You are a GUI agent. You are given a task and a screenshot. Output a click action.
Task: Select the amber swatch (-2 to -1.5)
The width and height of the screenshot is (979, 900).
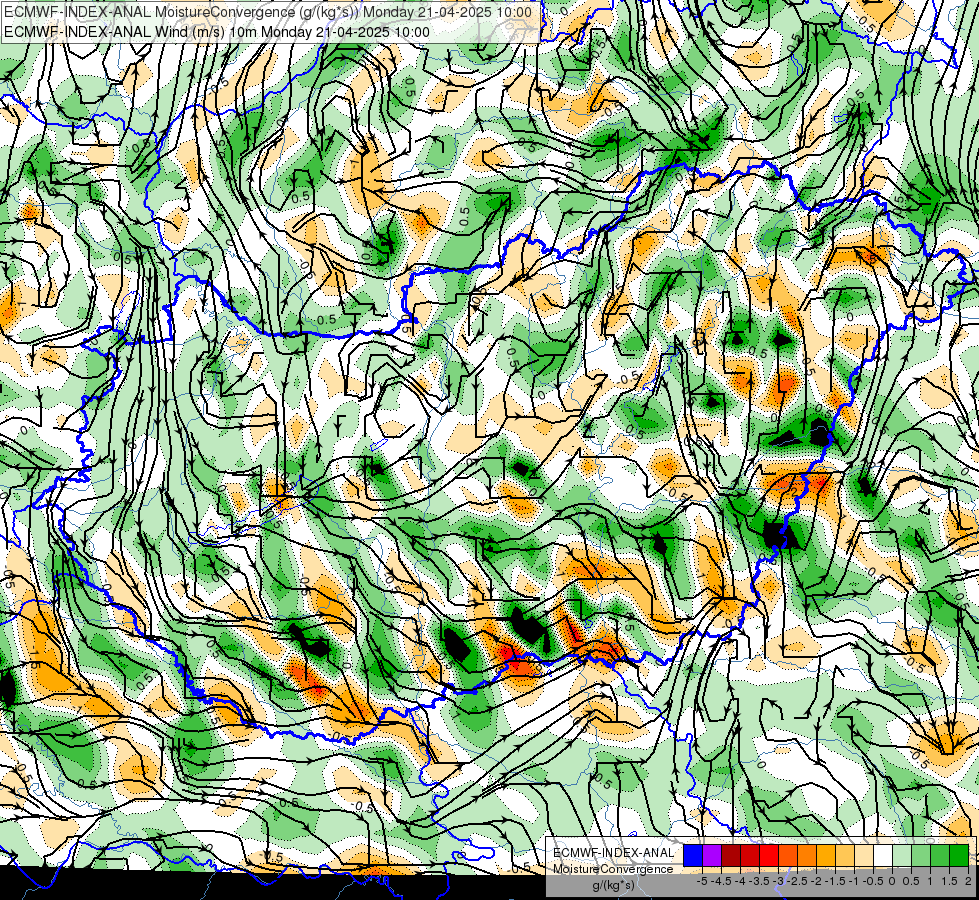point(825,855)
